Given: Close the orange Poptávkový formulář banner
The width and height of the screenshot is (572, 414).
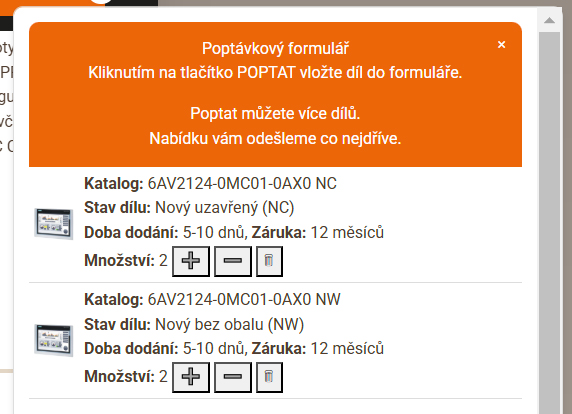Looking at the screenshot, I should 502,45.
